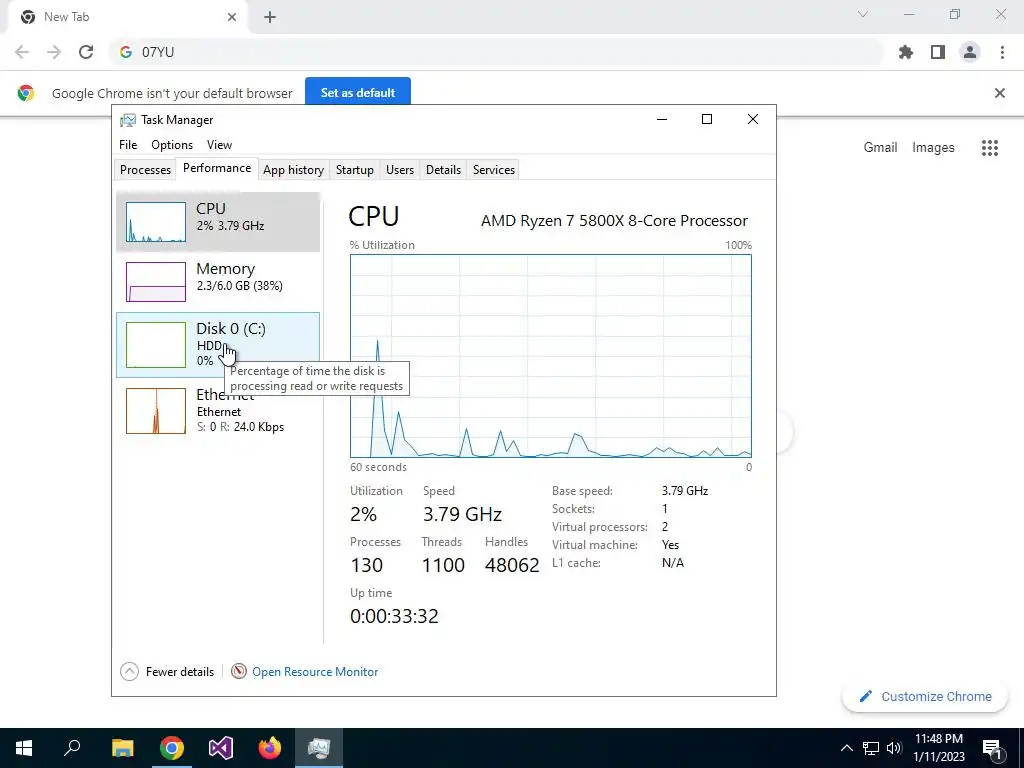1024x768 pixels.
Task: Click the AMD Ryzen 7 5800X processor name
Action: tap(614, 221)
